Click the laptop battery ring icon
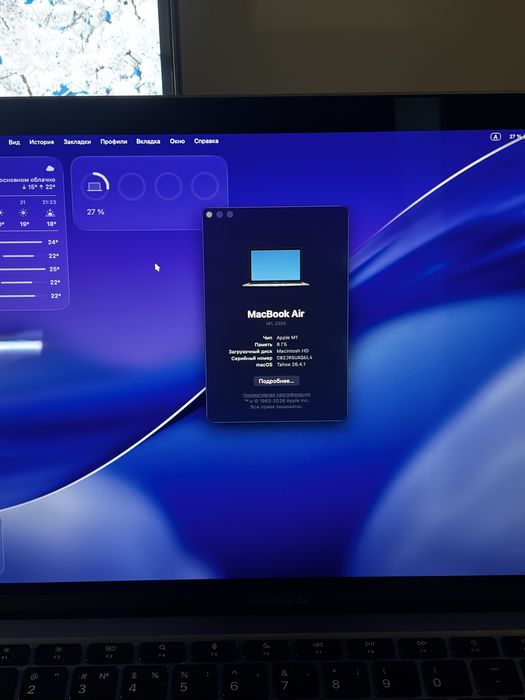 95,186
